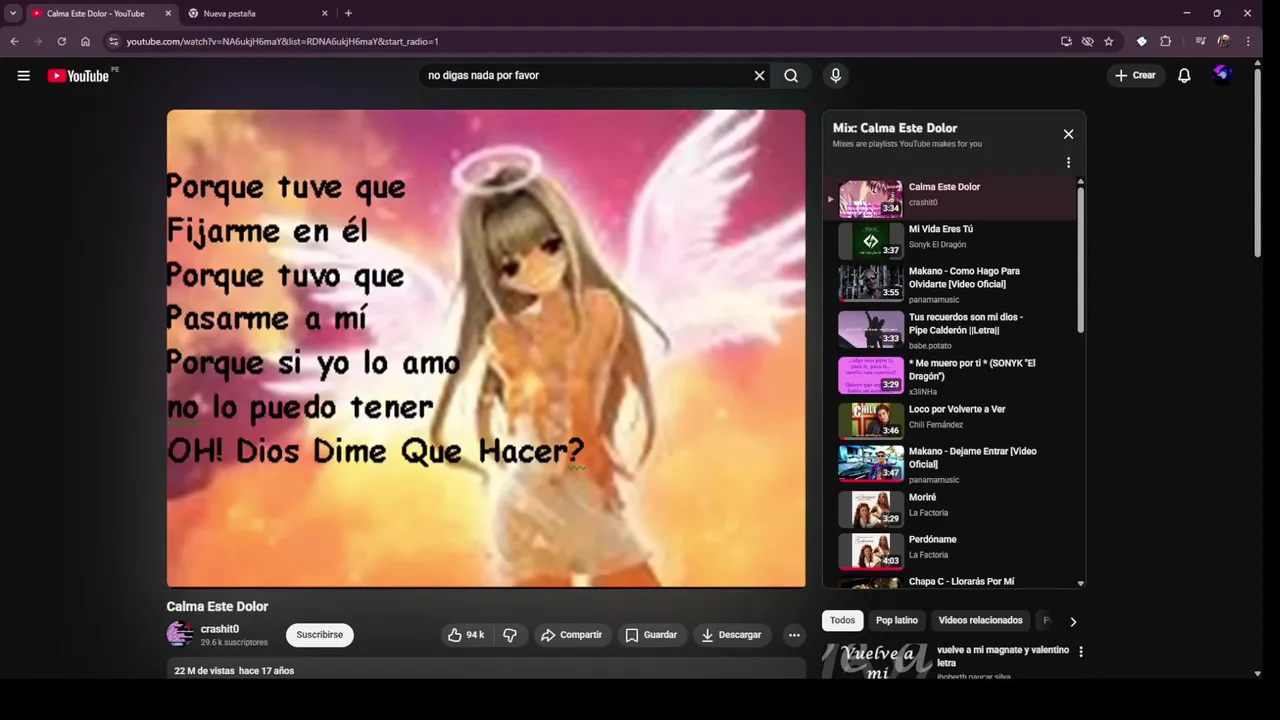Open a new browser tab
Image resolution: width=1280 pixels, height=720 pixels.
[x=348, y=13]
